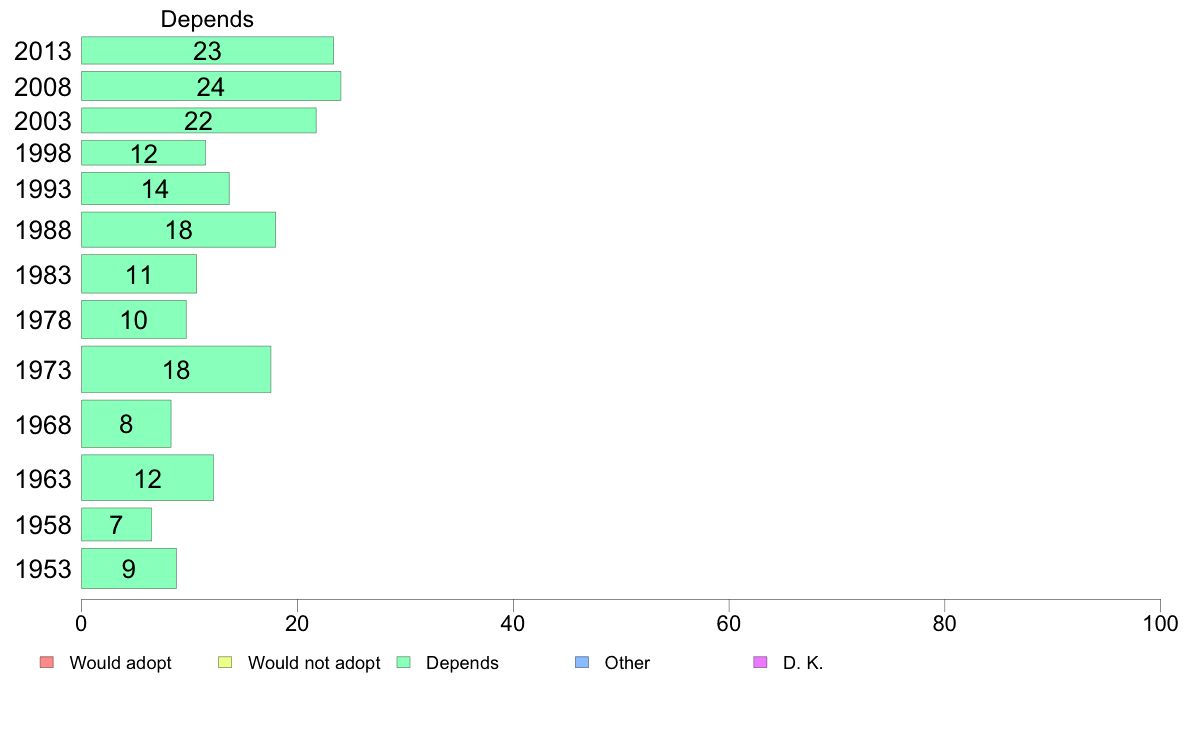Click the magenta D. K. legend swatch
This screenshot has width=1188, height=736.
coord(761,662)
